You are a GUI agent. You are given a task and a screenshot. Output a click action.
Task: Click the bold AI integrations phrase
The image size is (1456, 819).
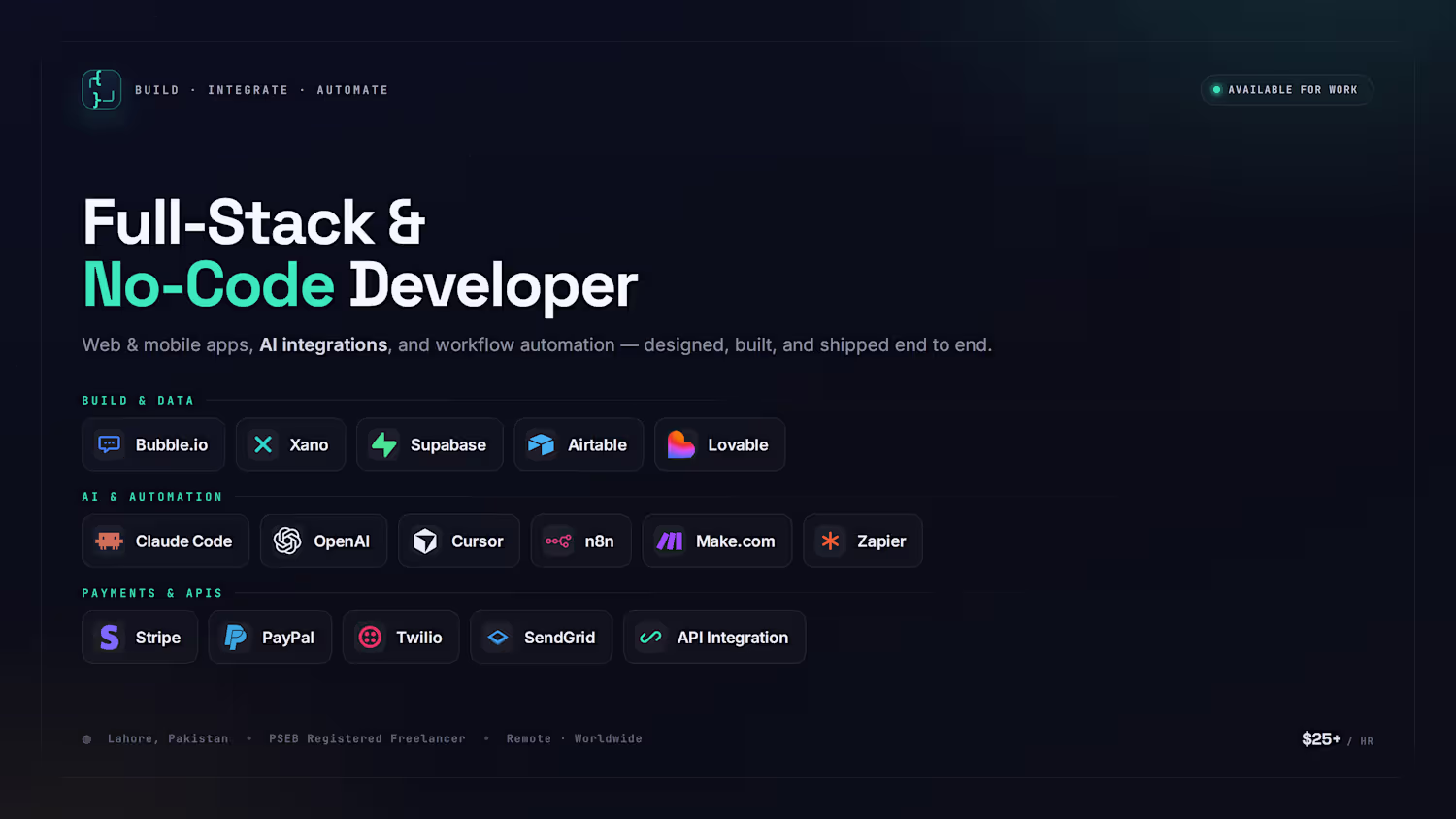[323, 345]
